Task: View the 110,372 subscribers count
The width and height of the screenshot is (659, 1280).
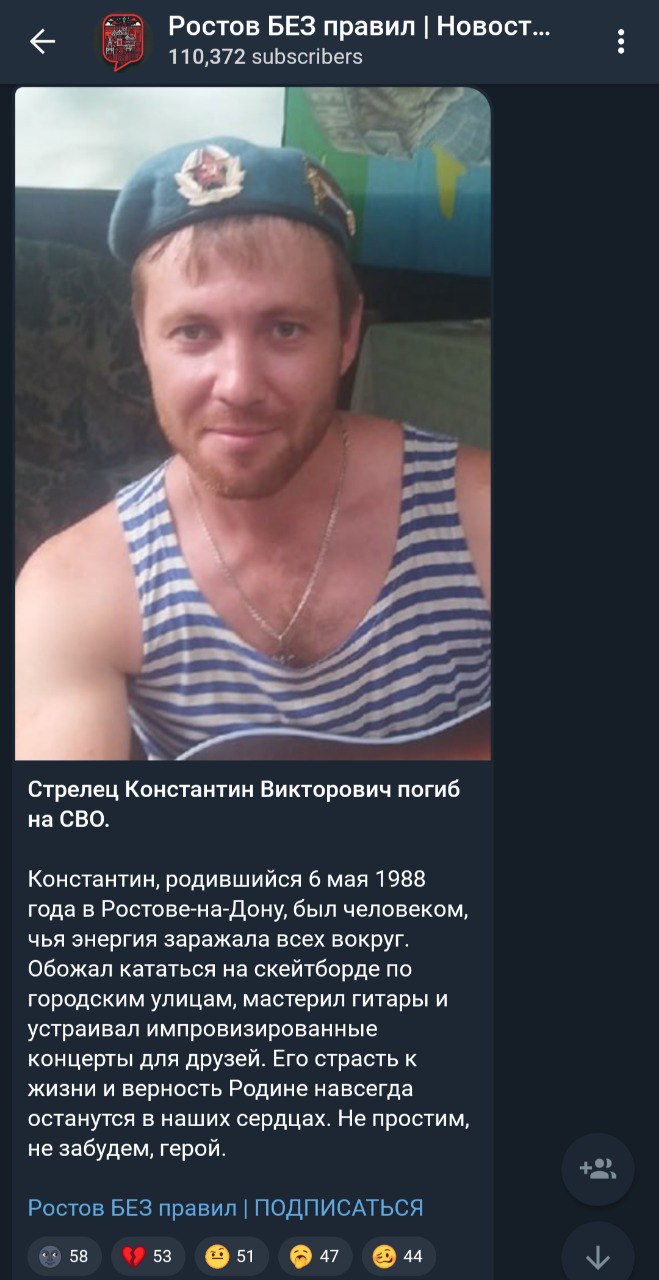Action: pyautogui.click(x=265, y=57)
